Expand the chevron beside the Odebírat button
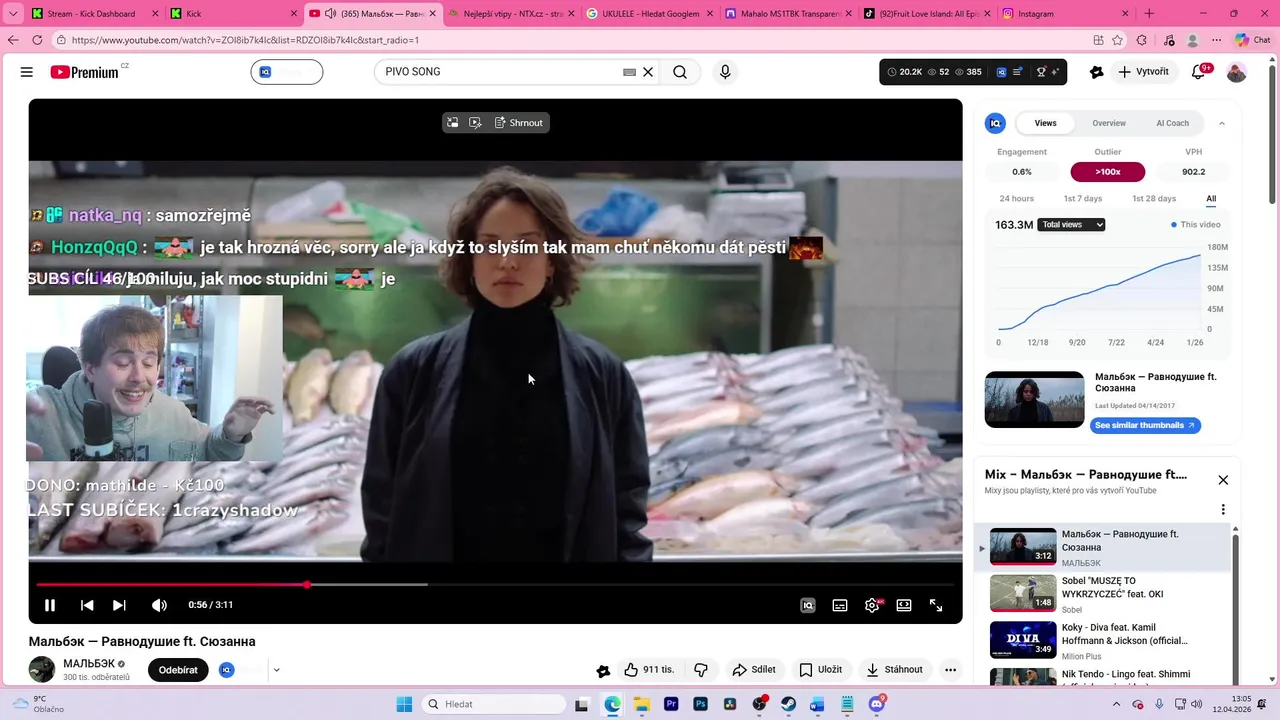Screen dimensions: 1280x720 point(276,670)
